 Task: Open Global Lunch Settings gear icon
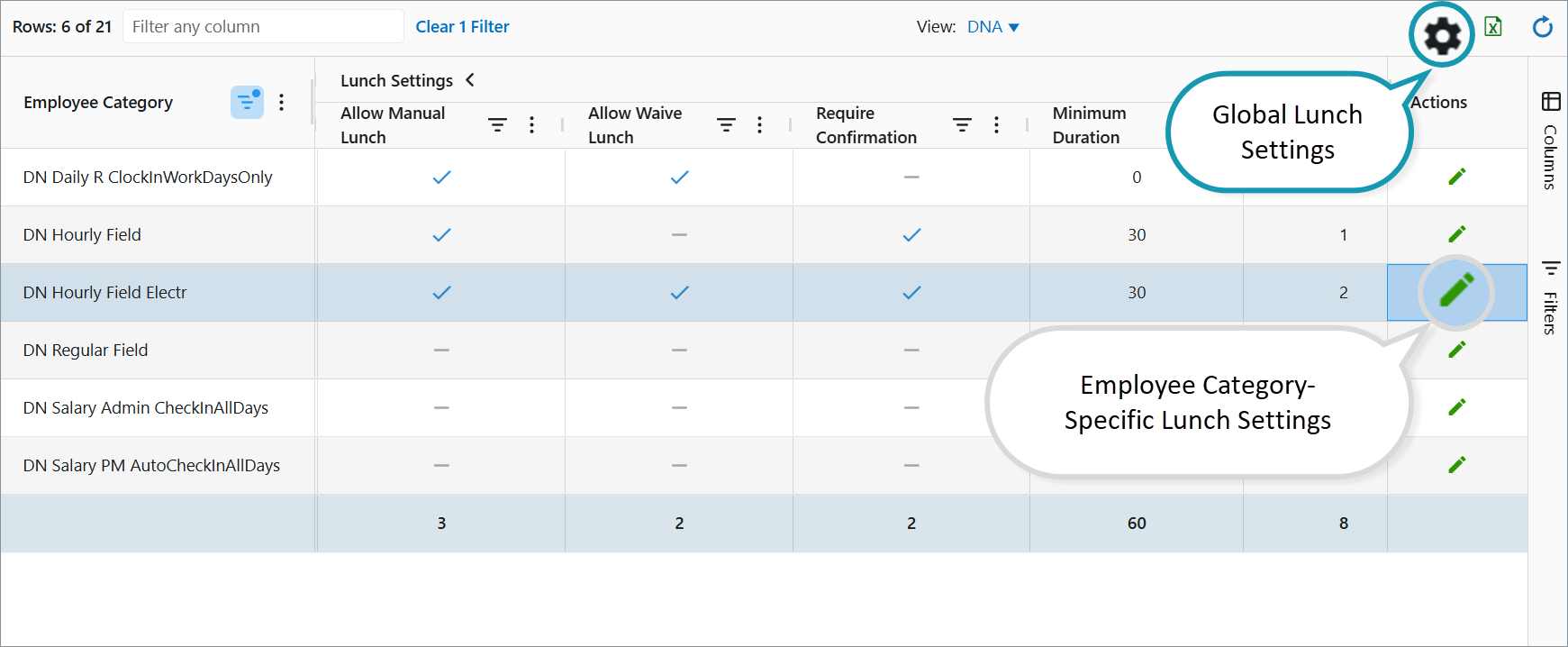click(x=1442, y=36)
